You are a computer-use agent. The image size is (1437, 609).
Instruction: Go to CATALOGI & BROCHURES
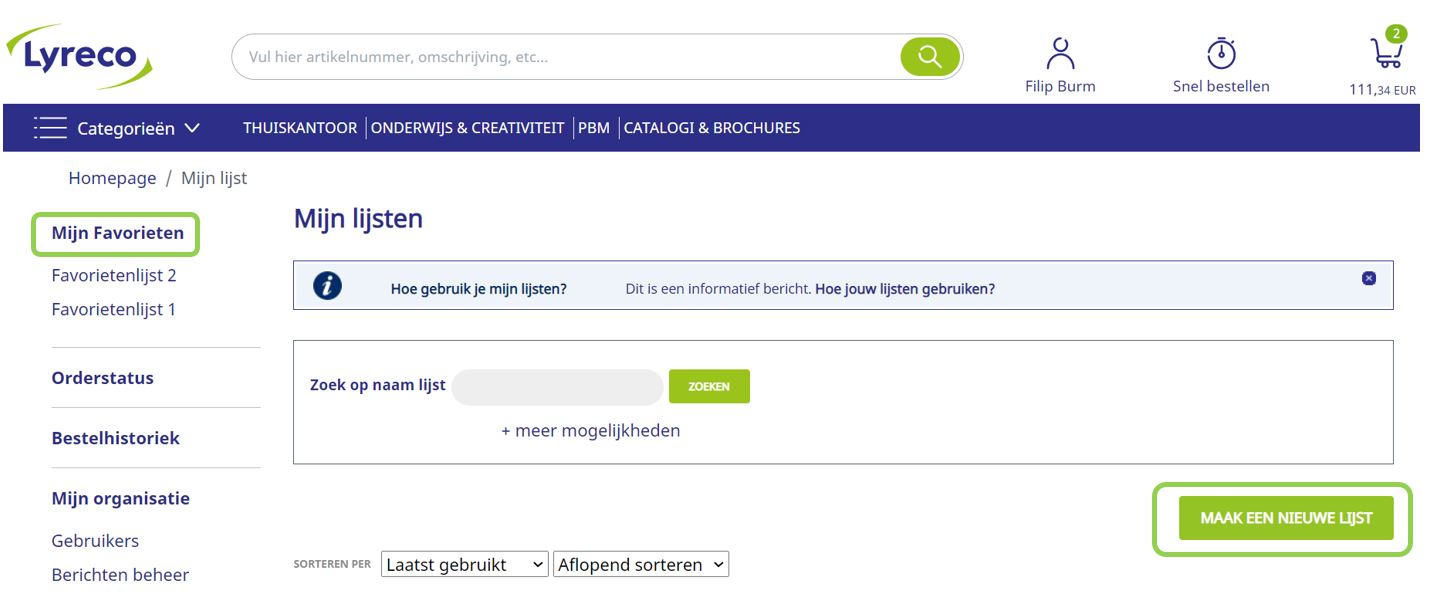(x=712, y=128)
